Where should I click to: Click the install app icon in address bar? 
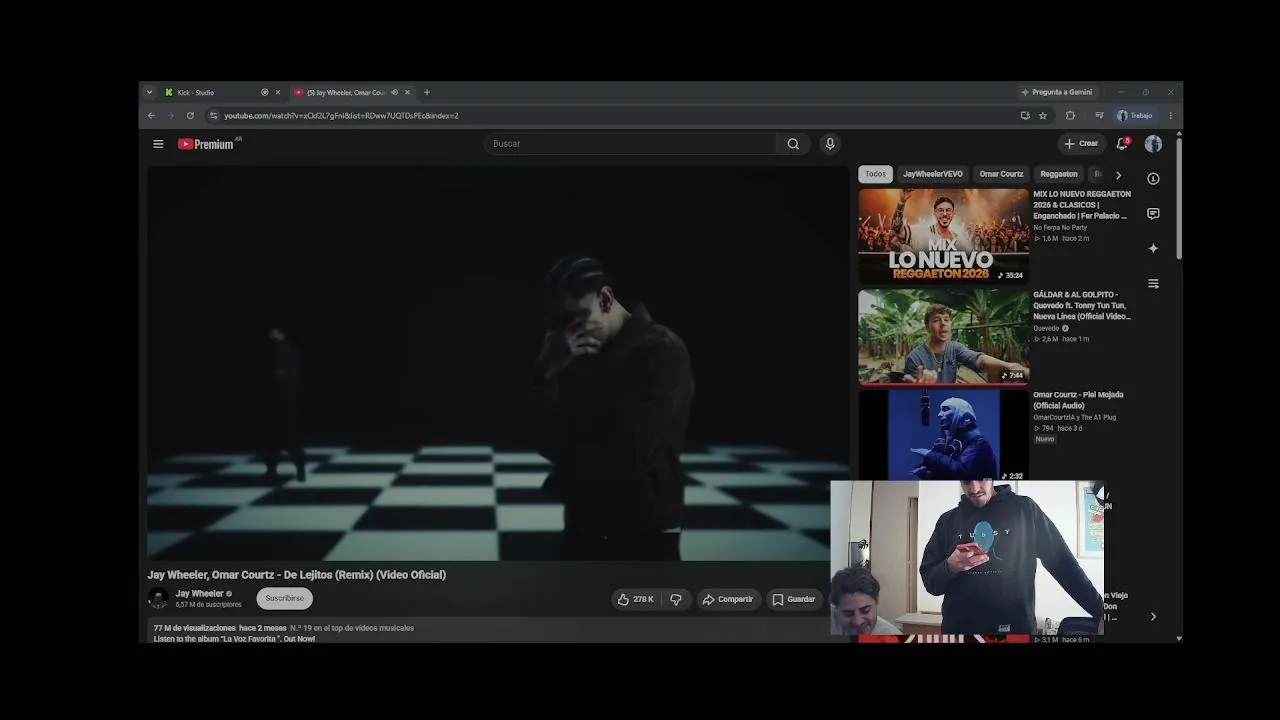(x=1025, y=116)
